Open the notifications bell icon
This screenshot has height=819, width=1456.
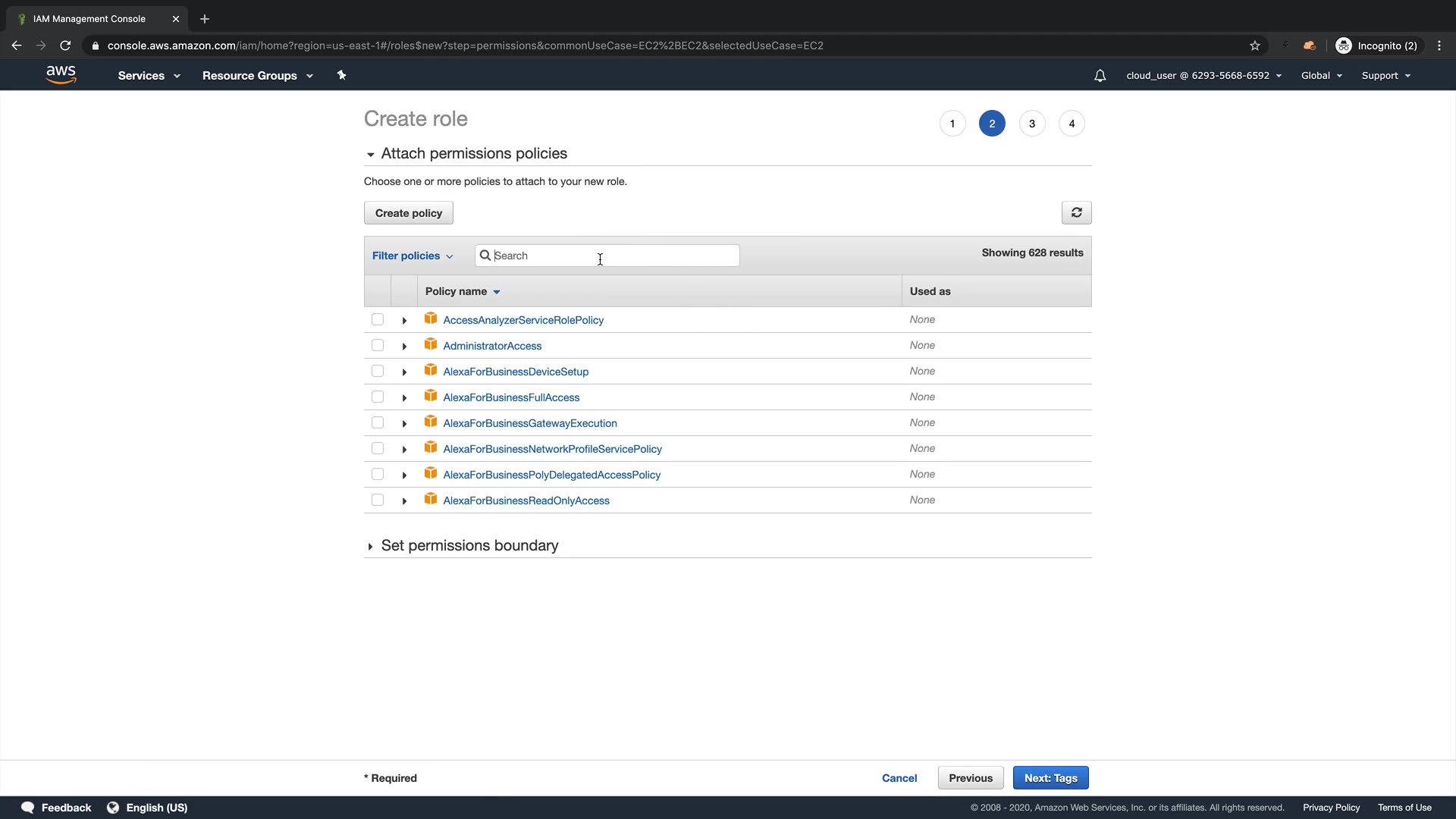[1100, 76]
